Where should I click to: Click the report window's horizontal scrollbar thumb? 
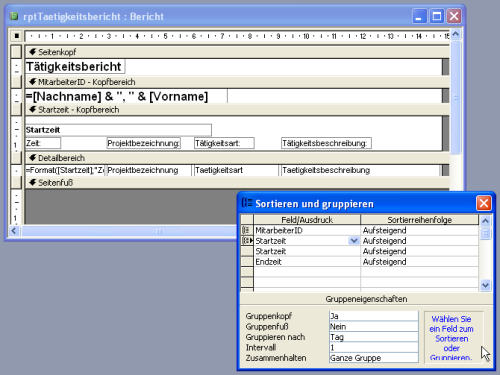160,231
